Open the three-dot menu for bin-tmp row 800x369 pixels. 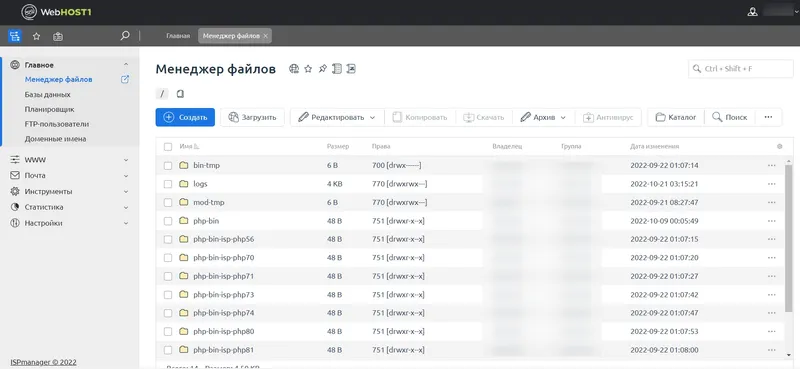[771, 165]
